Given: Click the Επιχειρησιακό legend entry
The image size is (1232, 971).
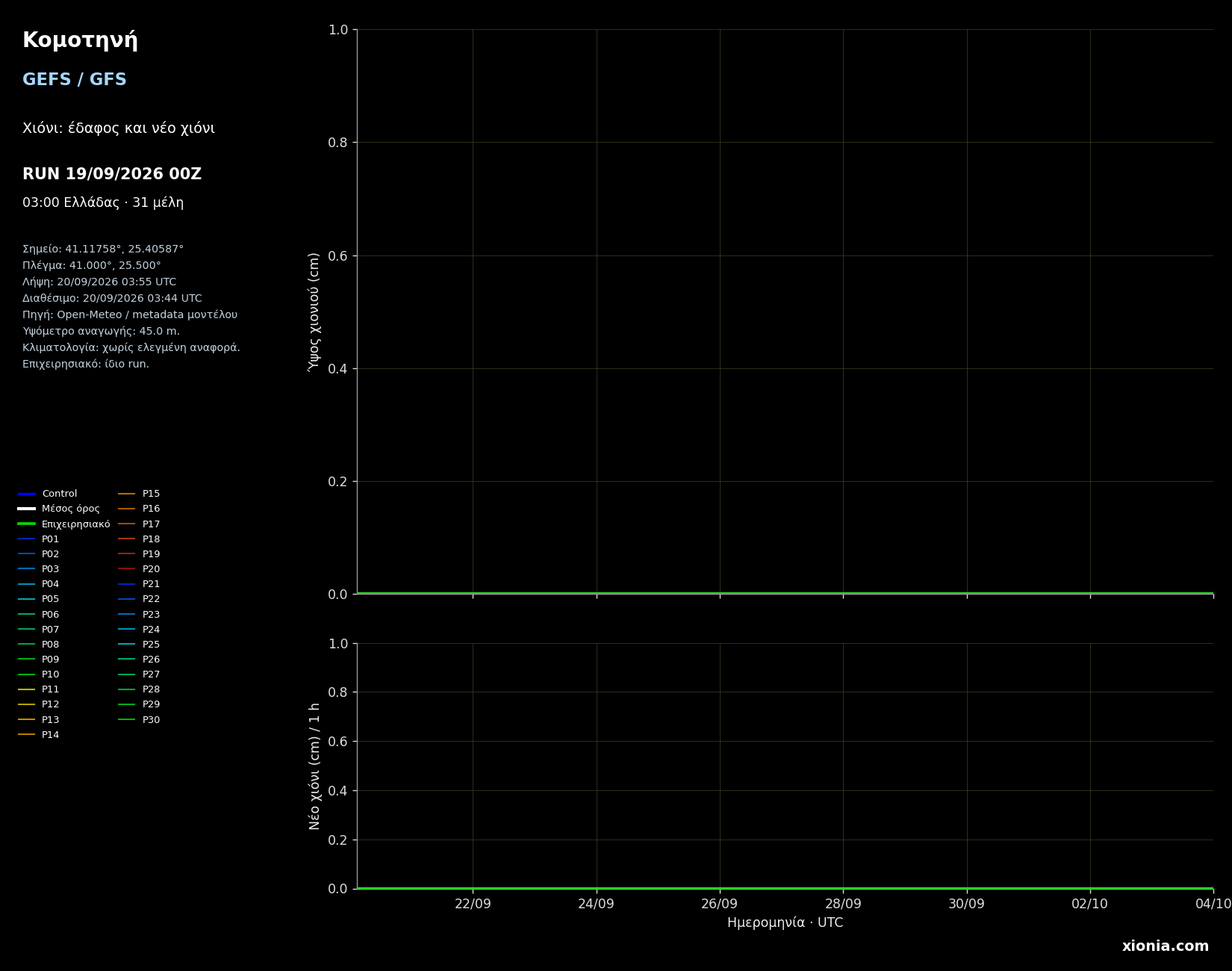Looking at the screenshot, I should (64, 524).
